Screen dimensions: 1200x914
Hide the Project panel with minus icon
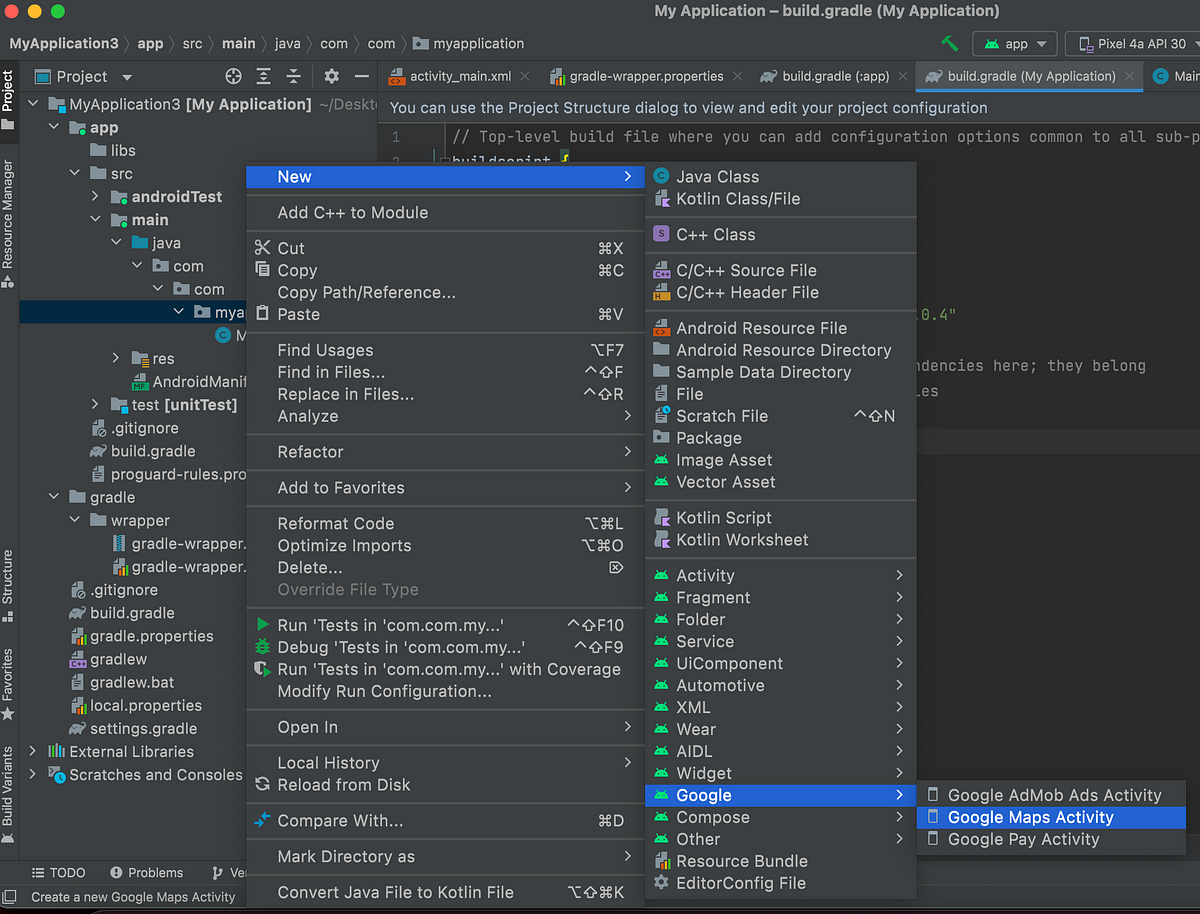(x=362, y=76)
